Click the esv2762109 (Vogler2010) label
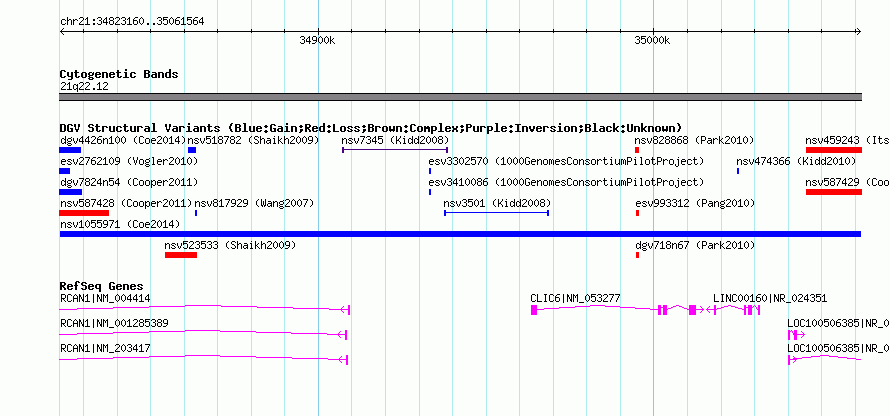The image size is (890, 416). point(129,161)
